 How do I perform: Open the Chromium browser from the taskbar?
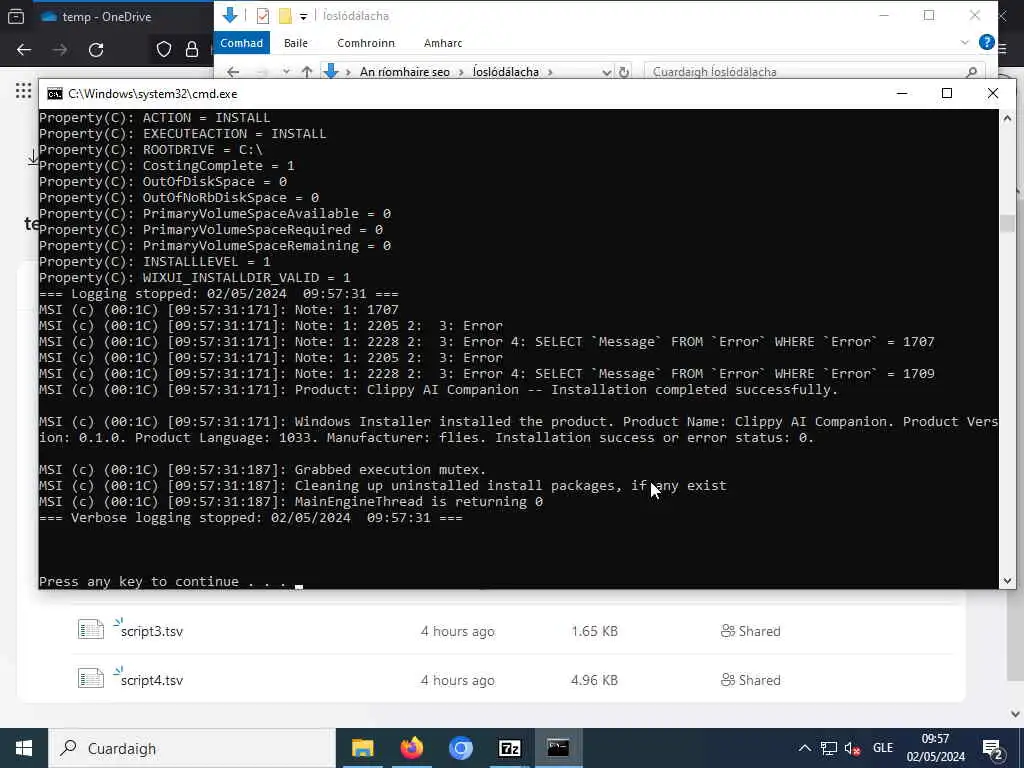click(x=460, y=748)
